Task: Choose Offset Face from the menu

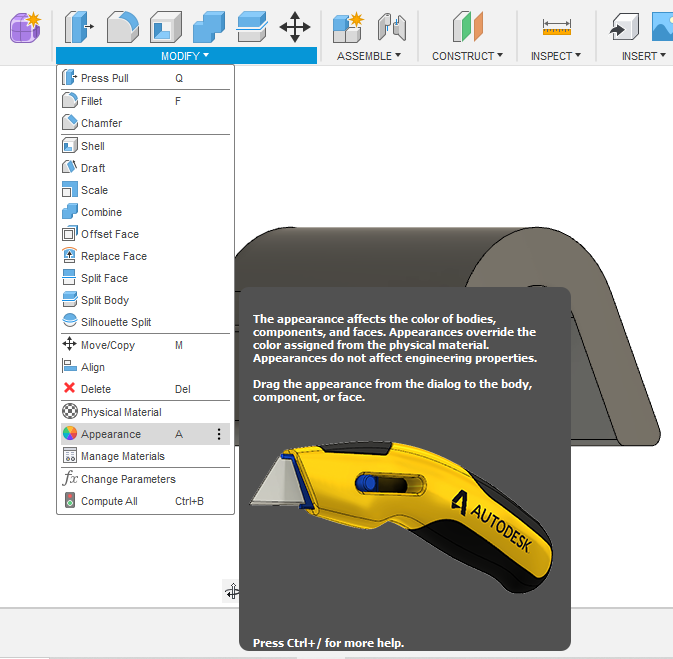Action: [146, 234]
